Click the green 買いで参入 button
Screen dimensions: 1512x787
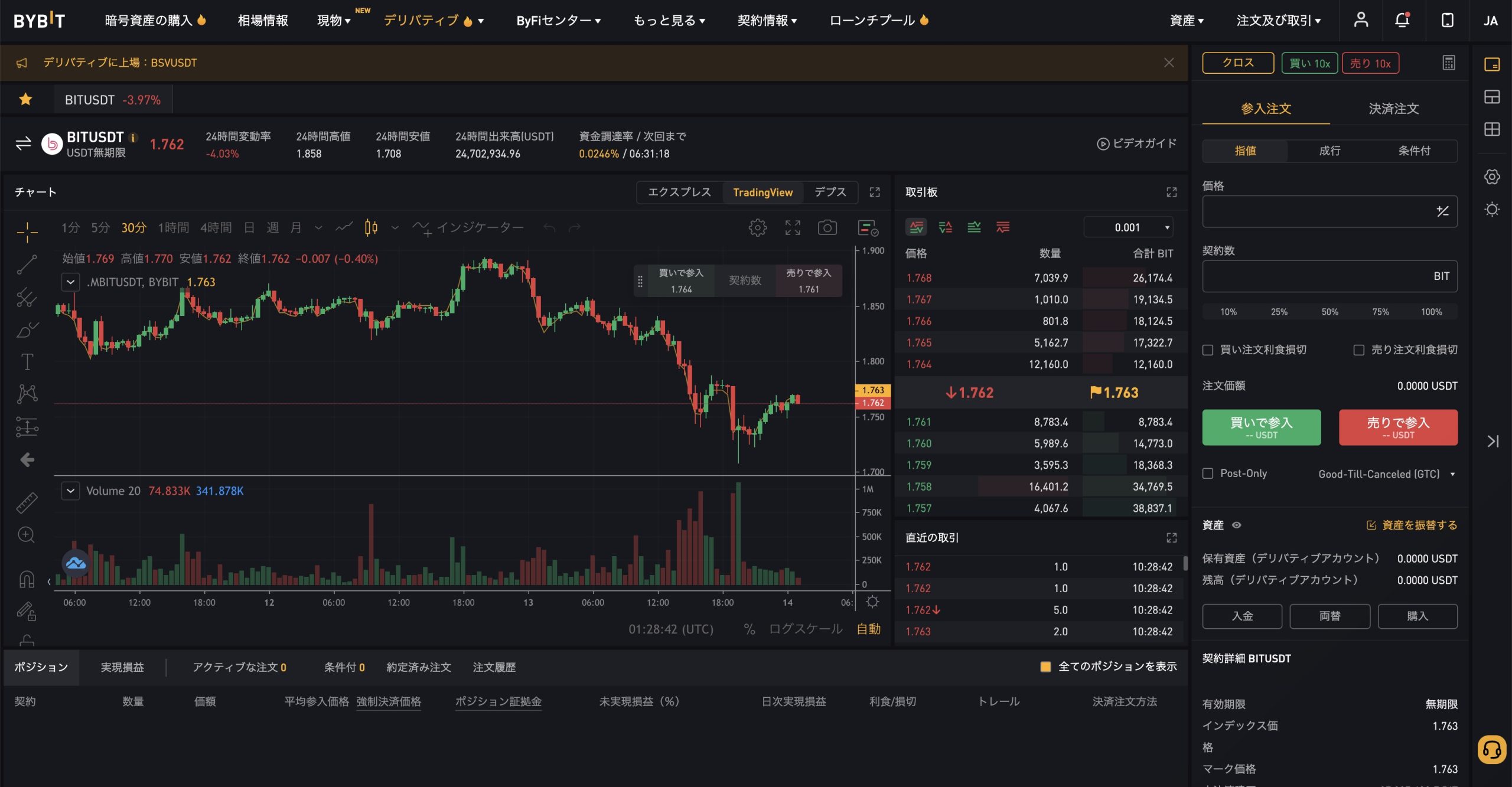click(1262, 427)
